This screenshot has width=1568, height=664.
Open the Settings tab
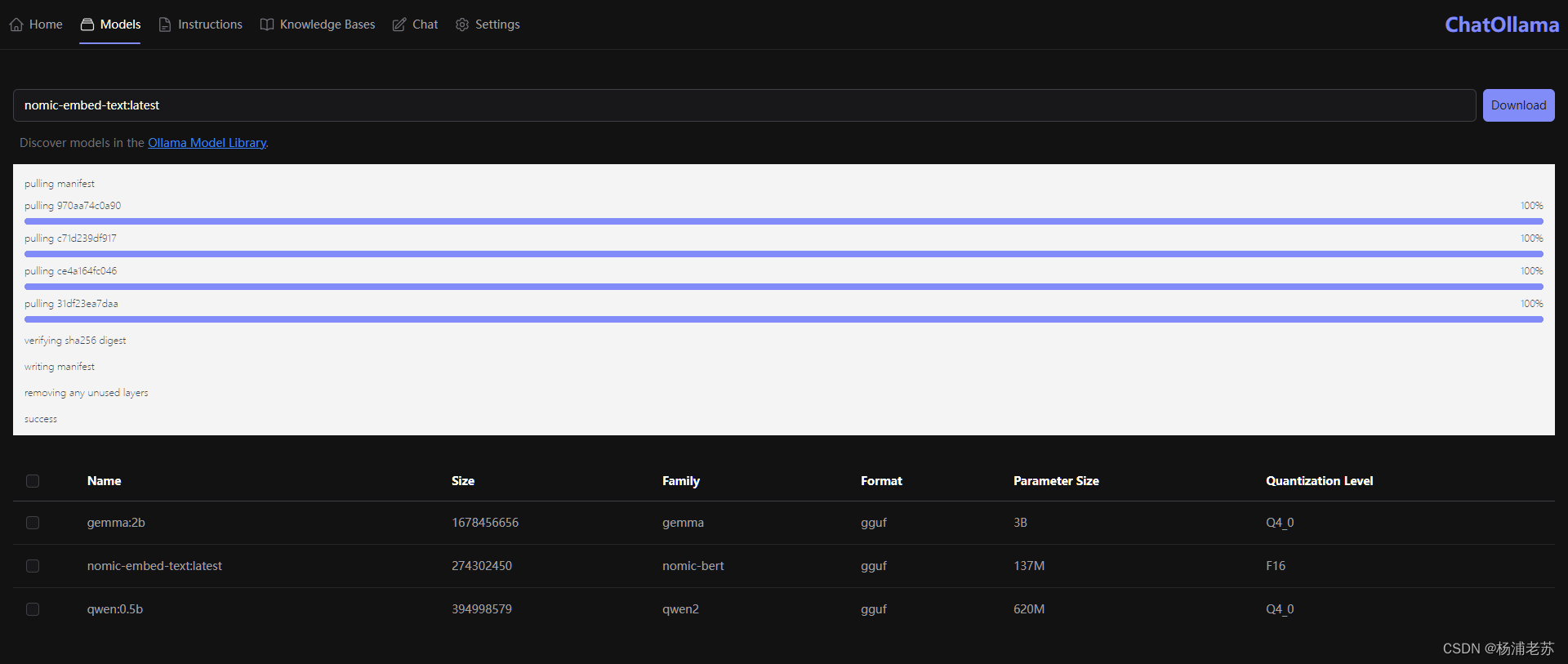488,25
